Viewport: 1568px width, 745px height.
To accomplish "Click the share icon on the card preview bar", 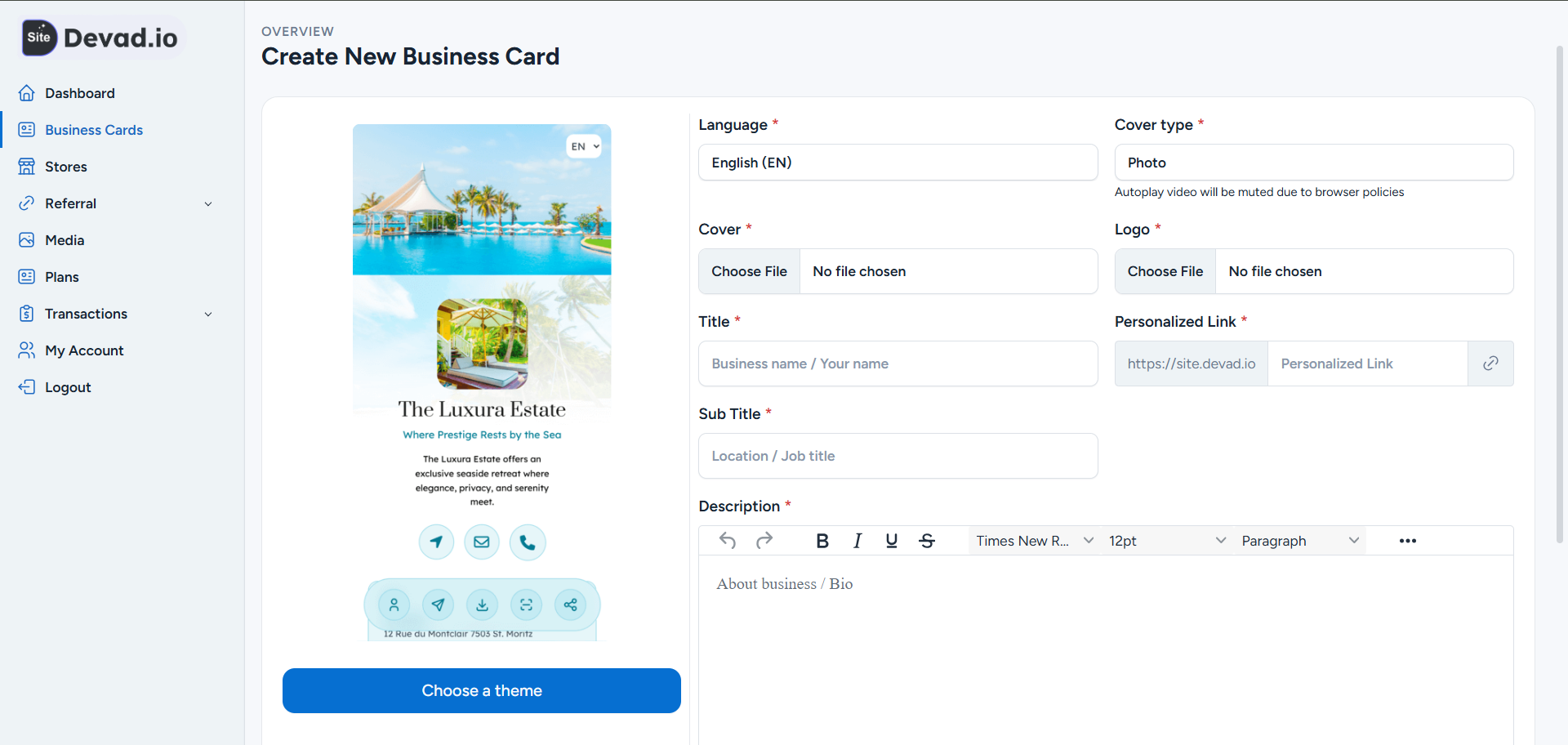I will 570,604.
